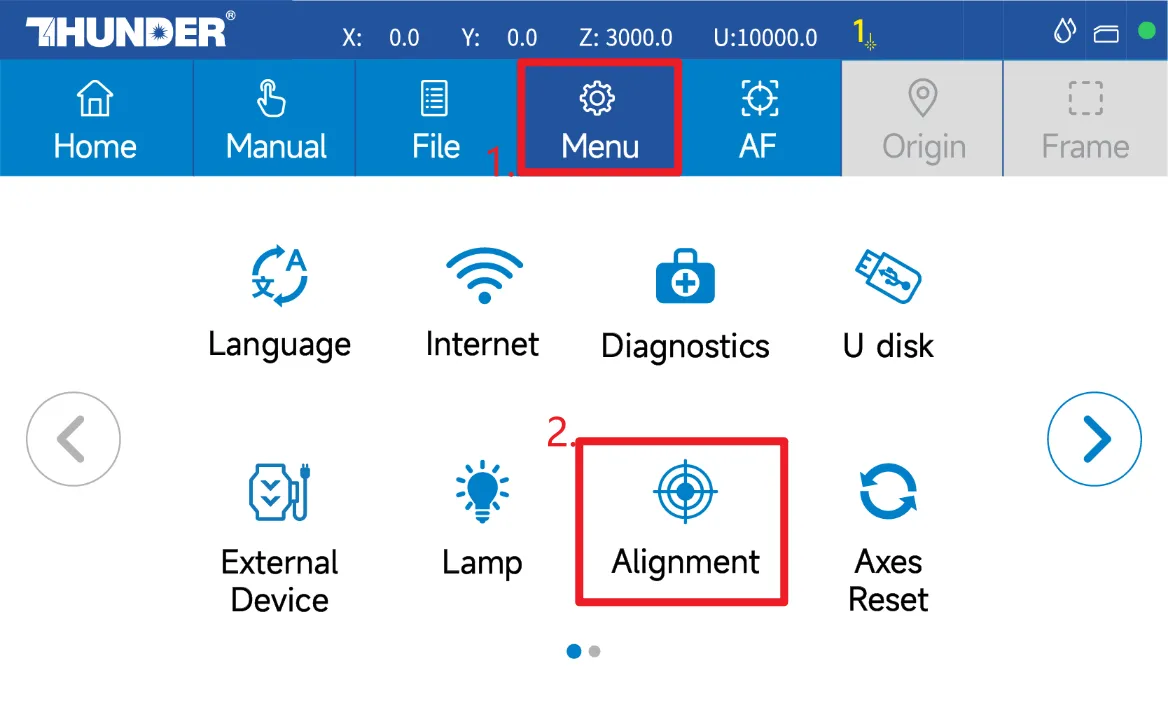Select the Axes Reset icon

click(888, 491)
